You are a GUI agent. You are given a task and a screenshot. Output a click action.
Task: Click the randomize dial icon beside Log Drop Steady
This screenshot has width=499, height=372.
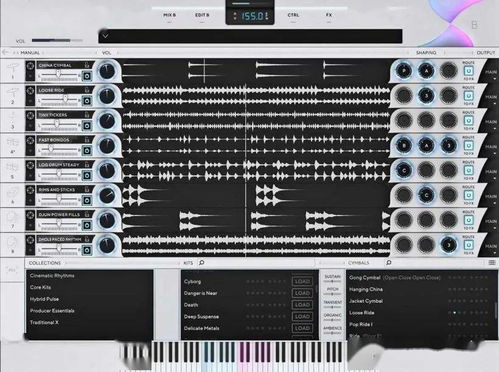[30, 165]
